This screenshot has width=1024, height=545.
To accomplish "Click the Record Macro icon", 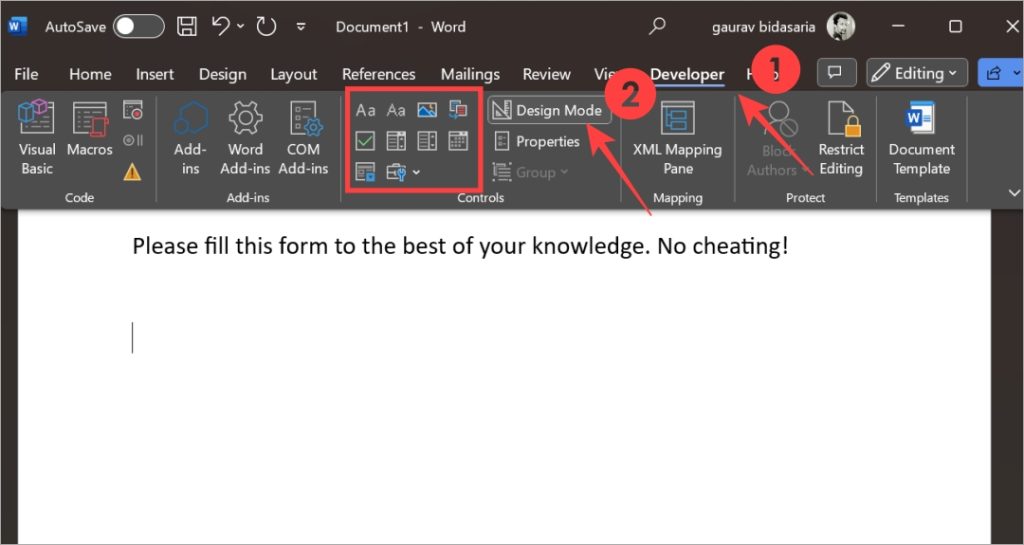I will (133, 110).
